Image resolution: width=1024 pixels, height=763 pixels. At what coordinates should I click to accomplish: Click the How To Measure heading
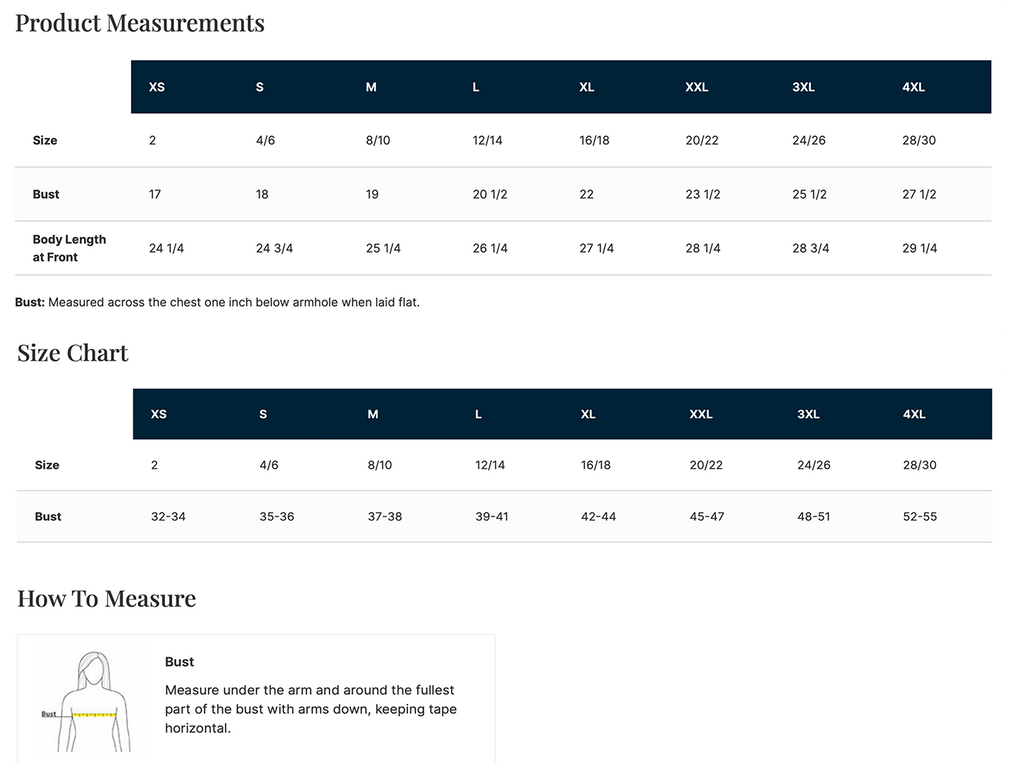[x=106, y=598]
